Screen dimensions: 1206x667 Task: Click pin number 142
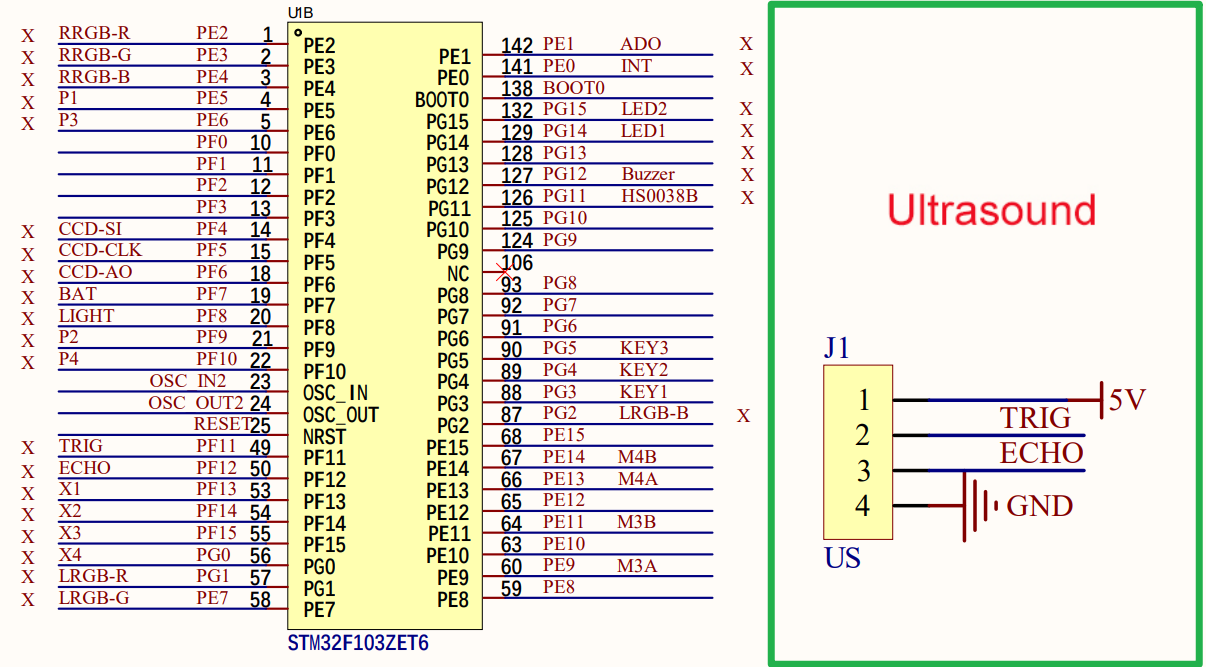click(517, 46)
